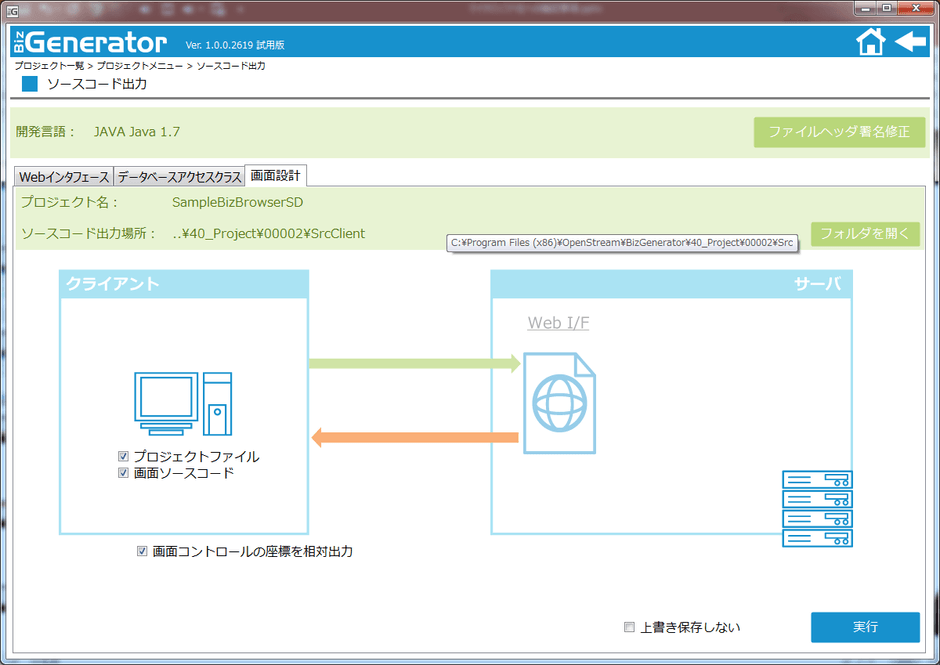Click the orange left-pointing arrow
Viewport: 940px width, 665px height.
pyautogui.click(x=415, y=437)
